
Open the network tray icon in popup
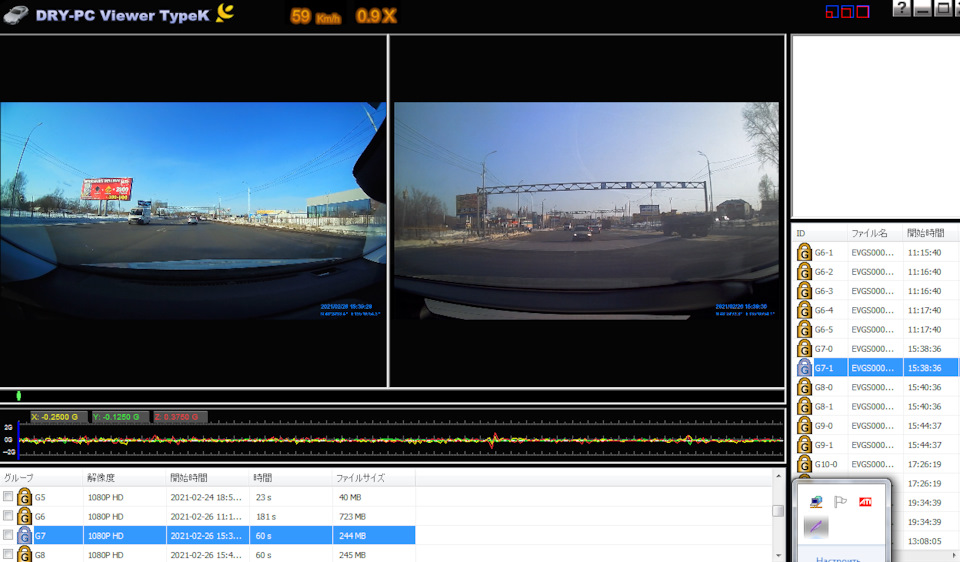(x=816, y=502)
